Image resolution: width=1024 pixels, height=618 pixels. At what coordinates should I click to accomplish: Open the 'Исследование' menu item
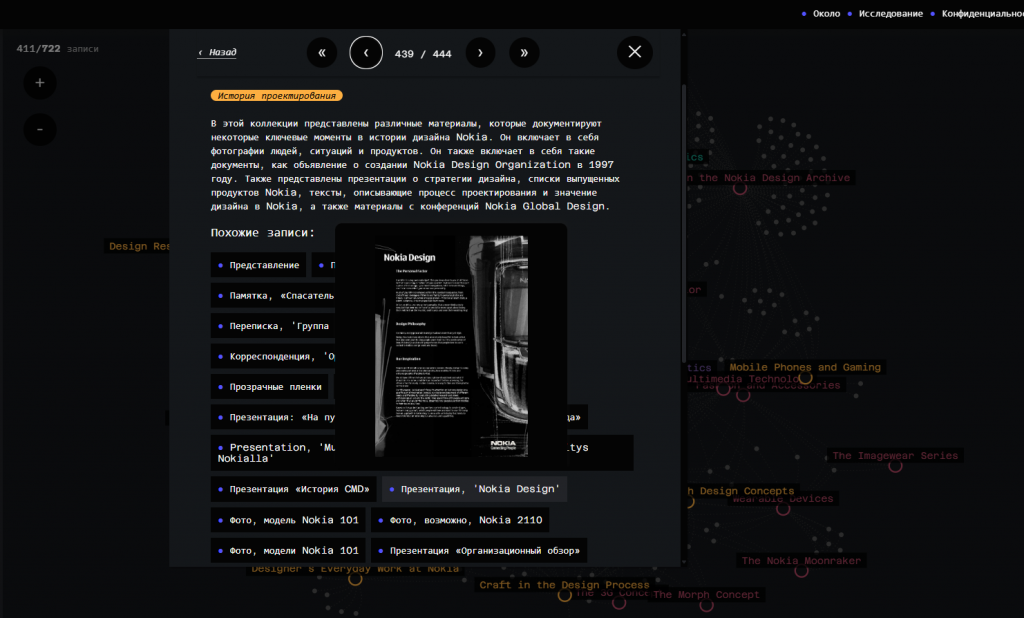pyautogui.click(x=889, y=14)
